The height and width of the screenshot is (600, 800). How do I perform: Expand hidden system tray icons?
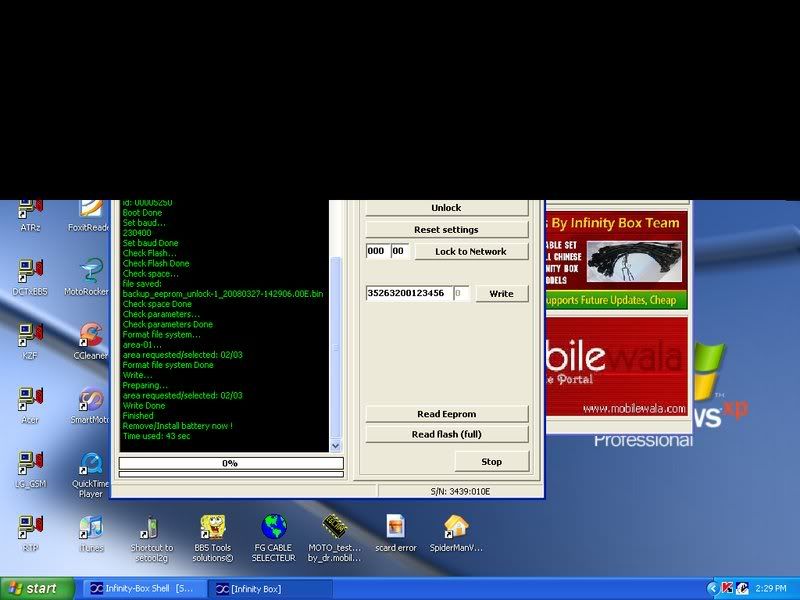pyautogui.click(x=712, y=588)
